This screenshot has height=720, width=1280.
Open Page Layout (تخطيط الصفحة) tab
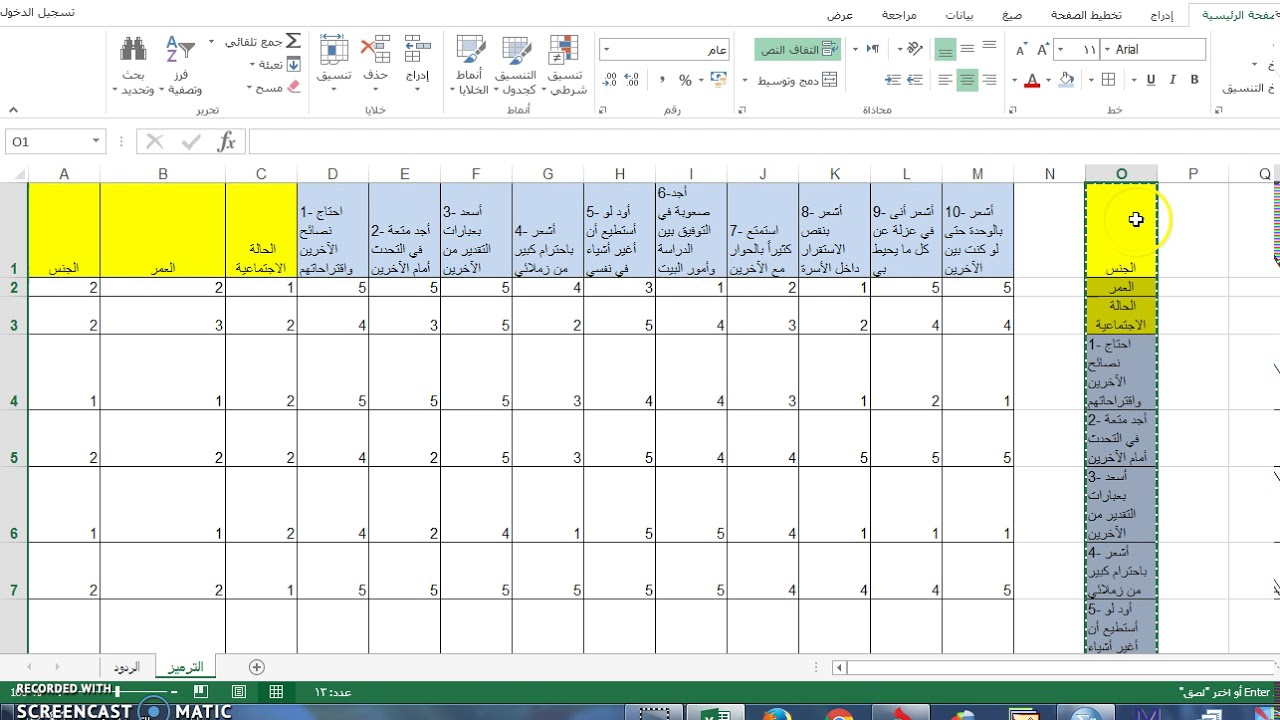tap(1086, 15)
